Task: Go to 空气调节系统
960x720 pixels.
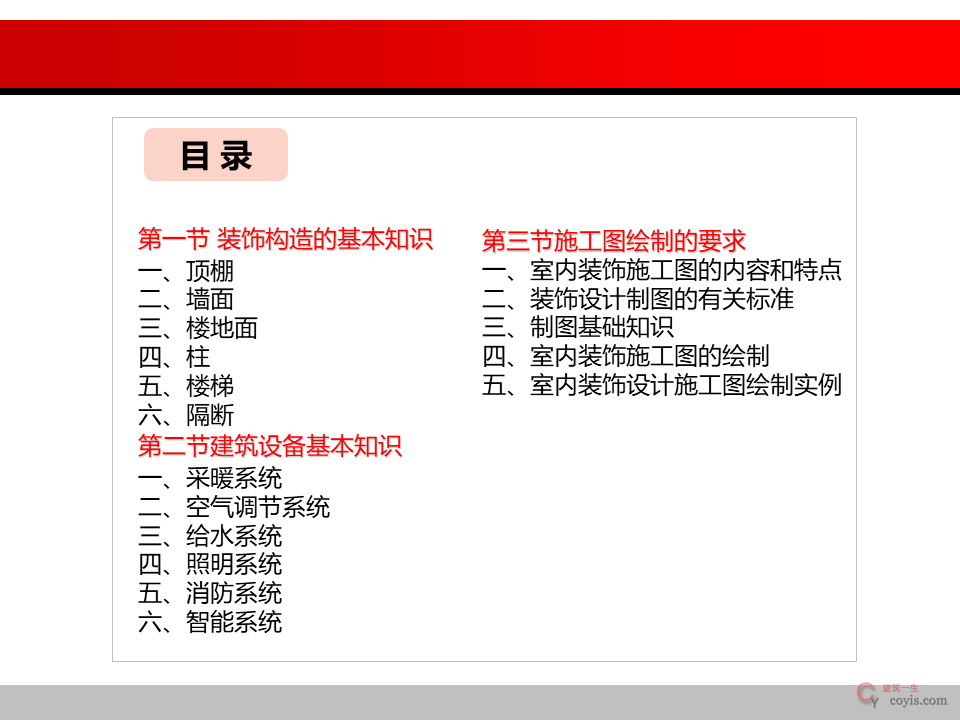Action: (x=258, y=507)
